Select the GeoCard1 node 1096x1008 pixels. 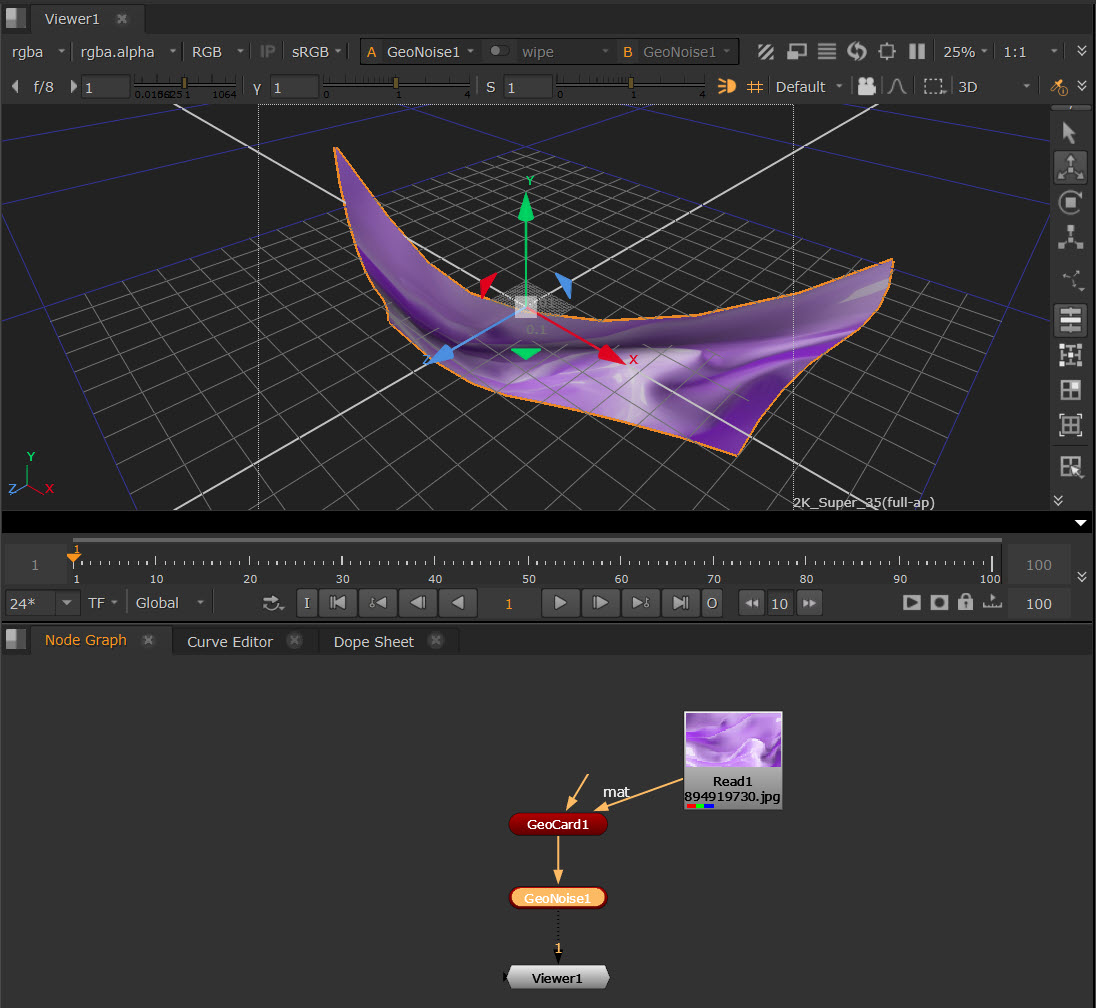coord(558,825)
